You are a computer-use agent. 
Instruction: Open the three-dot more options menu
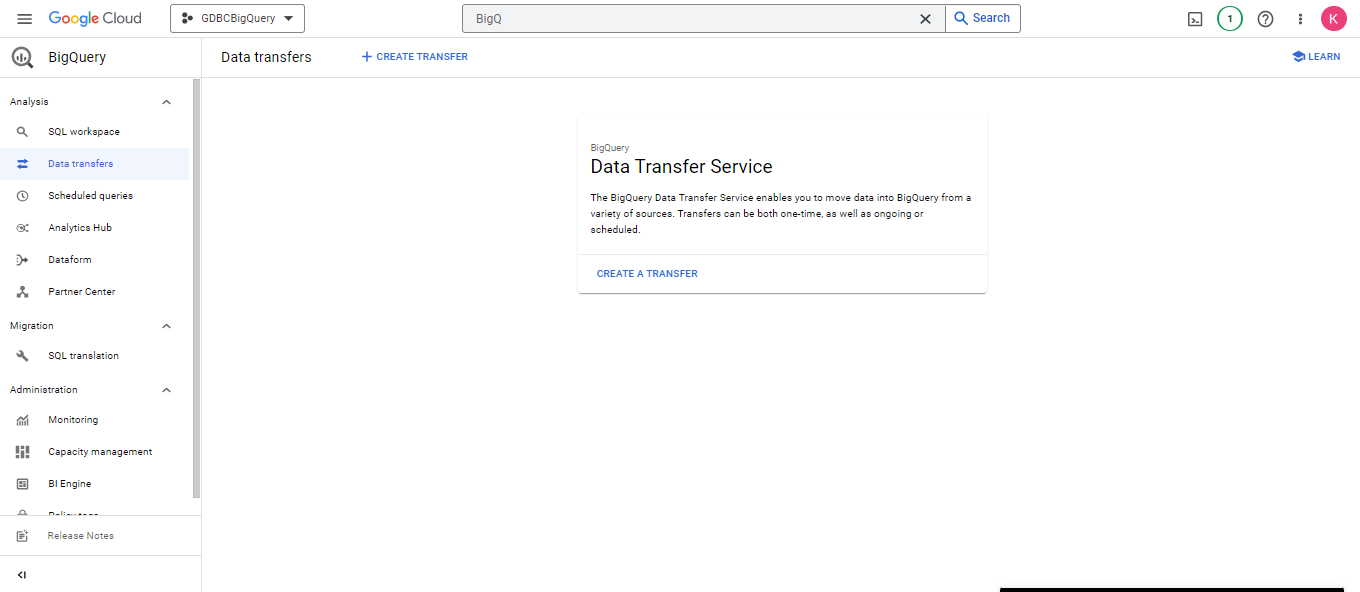tap(1300, 19)
